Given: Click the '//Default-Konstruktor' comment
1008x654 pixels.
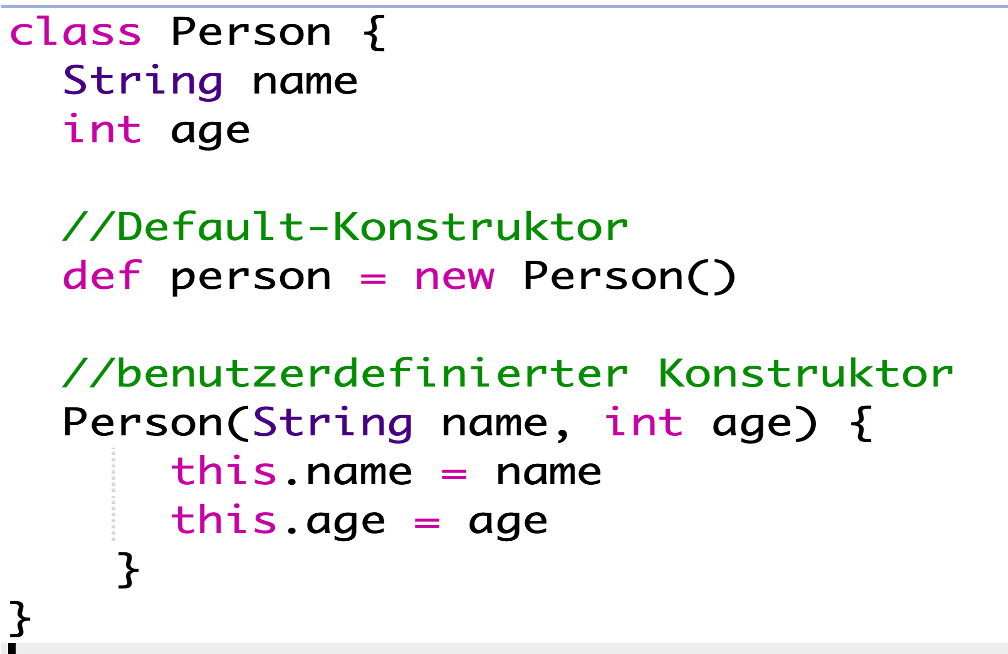Looking at the screenshot, I should 345,227.
